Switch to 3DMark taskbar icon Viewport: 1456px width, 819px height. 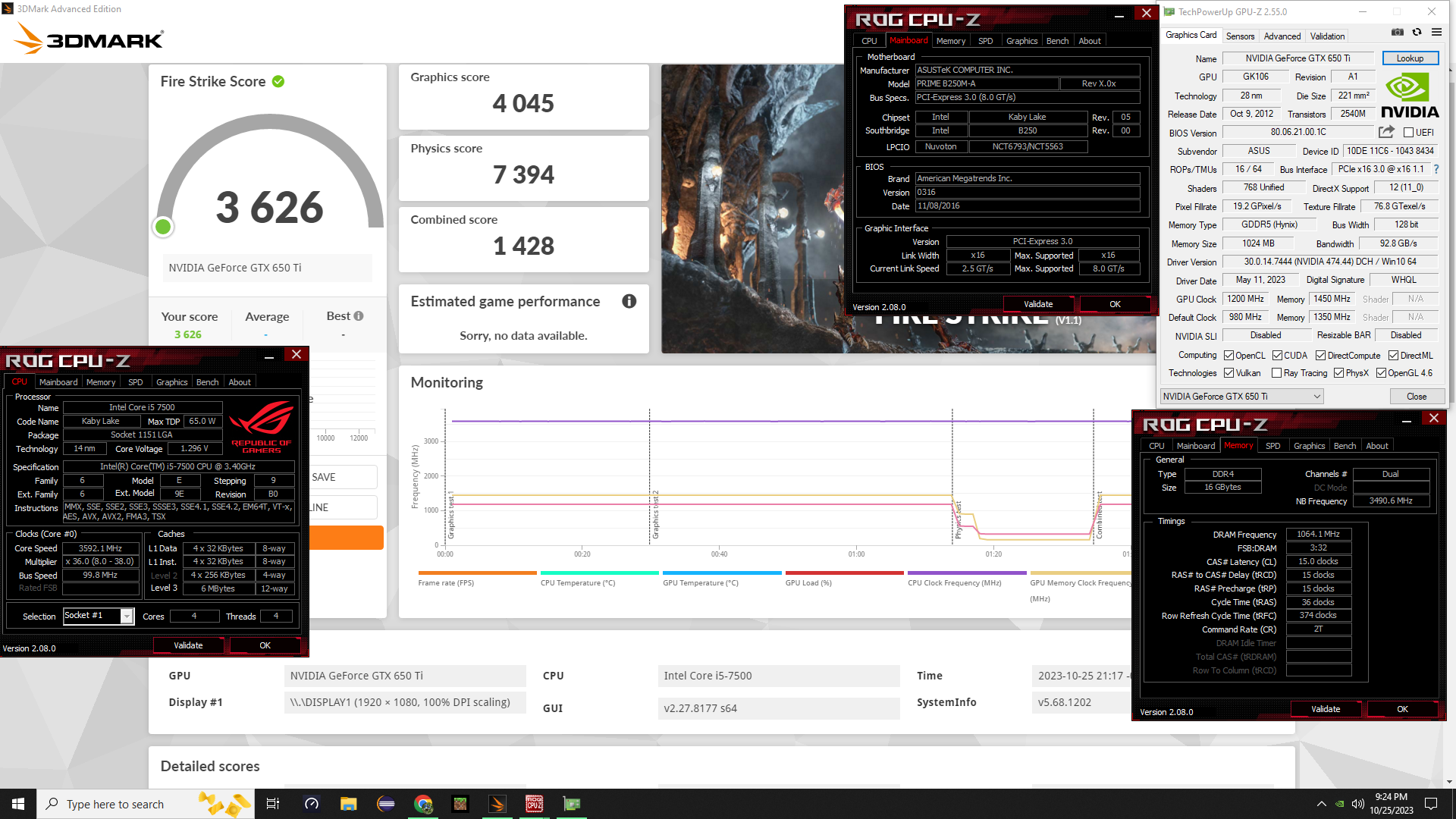[497, 804]
